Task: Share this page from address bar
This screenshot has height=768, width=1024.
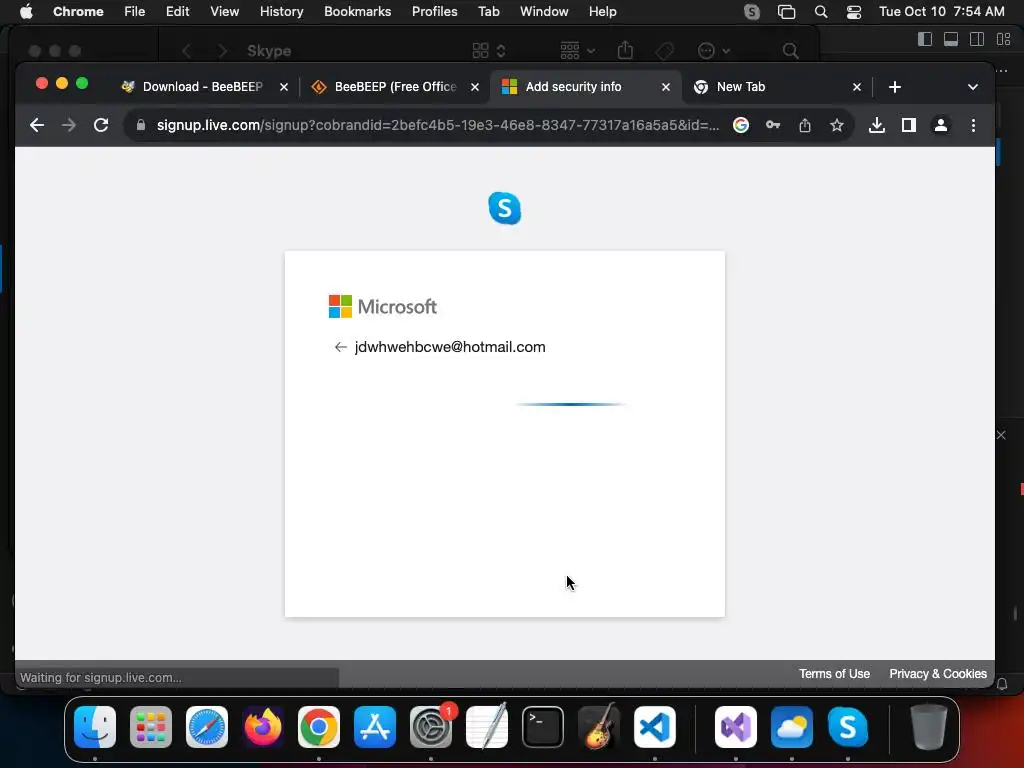Action: (805, 125)
